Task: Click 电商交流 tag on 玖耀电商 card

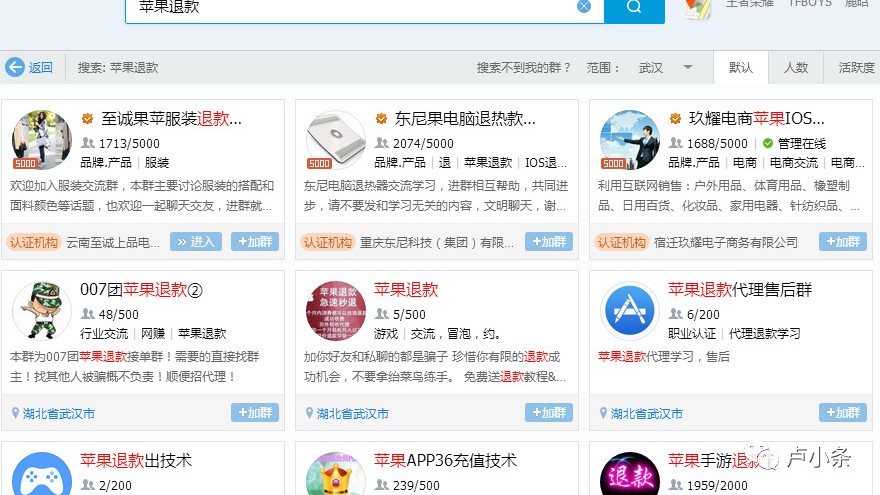Action: point(794,162)
